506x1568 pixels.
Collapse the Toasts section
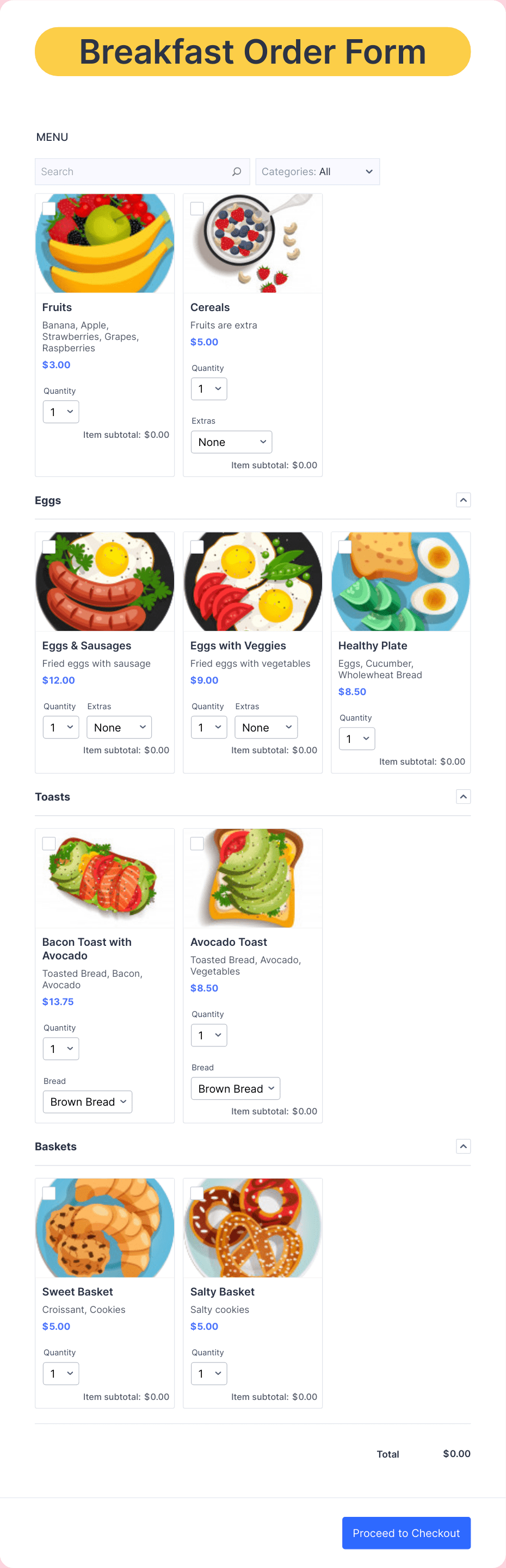[x=464, y=796]
